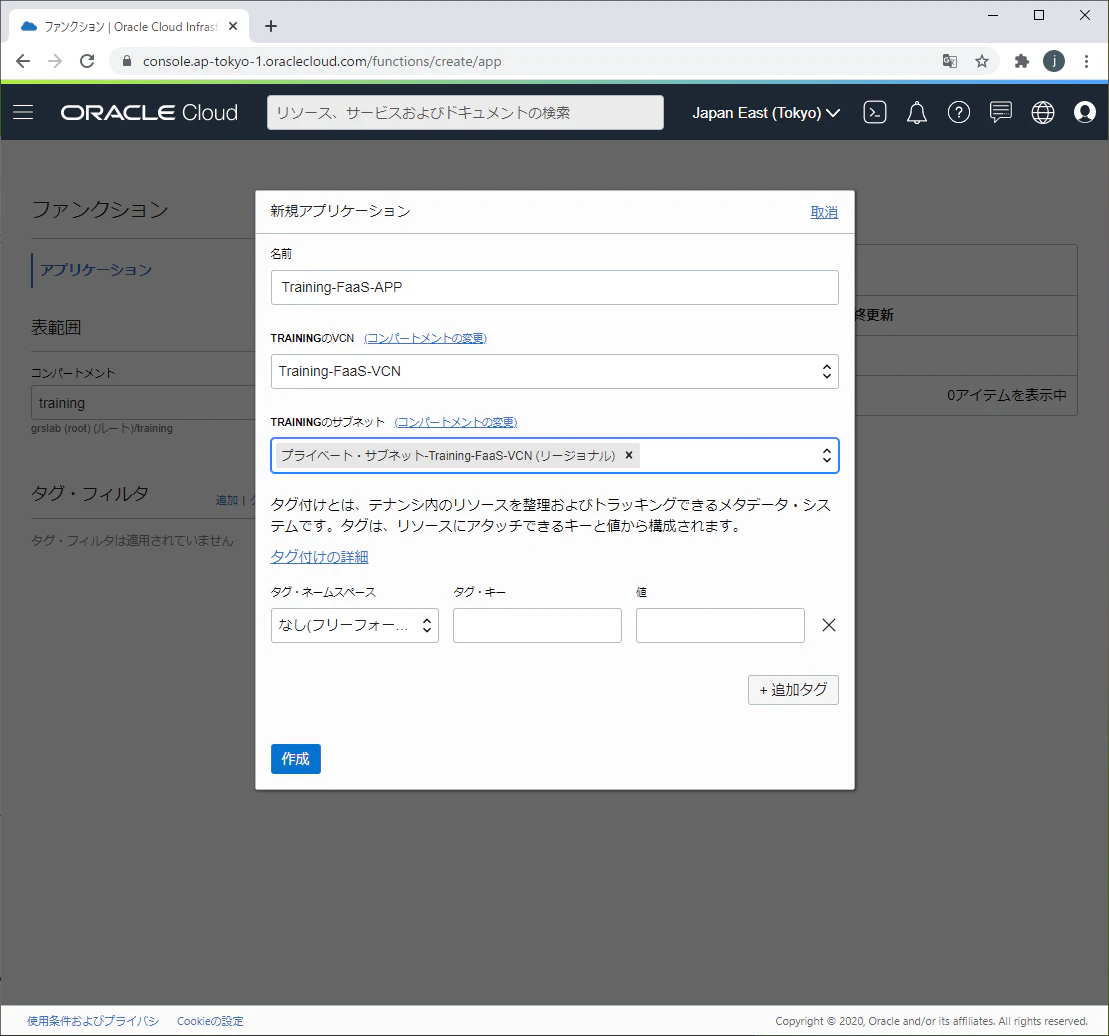Open 使用条件およびプライバシ footer link
Image resolution: width=1109 pixels, height=1036 pixels.
(x=93, y=1021)
